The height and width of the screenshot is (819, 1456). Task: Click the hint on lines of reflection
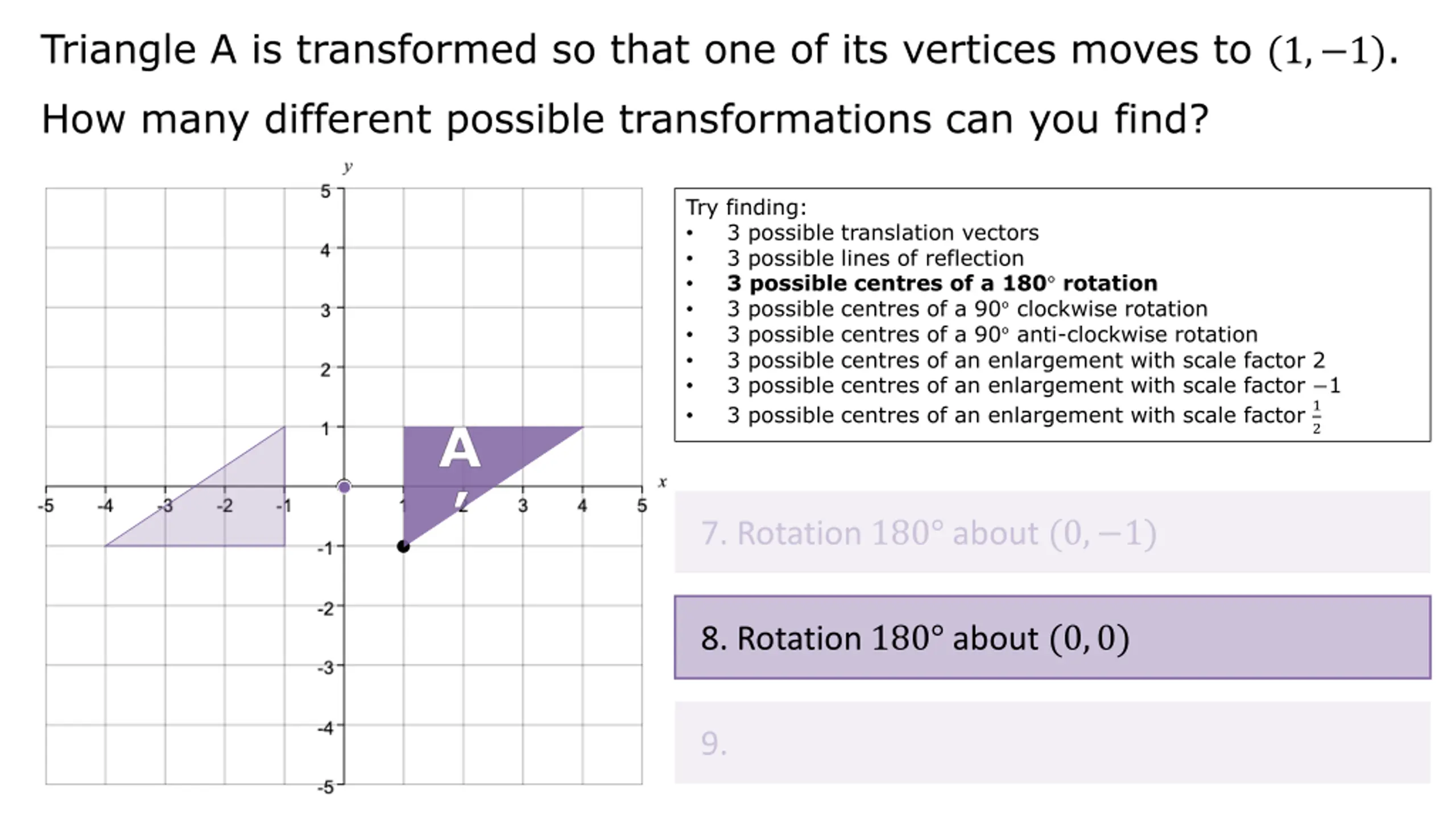tap(875, 258)
